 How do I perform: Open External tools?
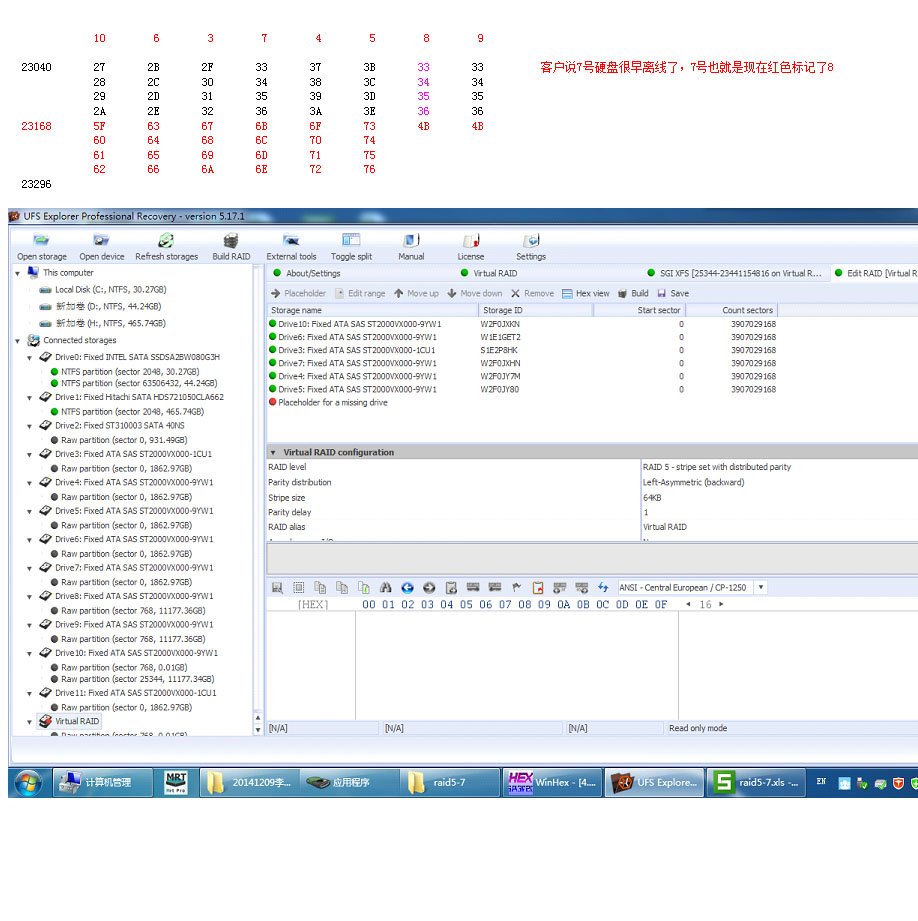291,247
